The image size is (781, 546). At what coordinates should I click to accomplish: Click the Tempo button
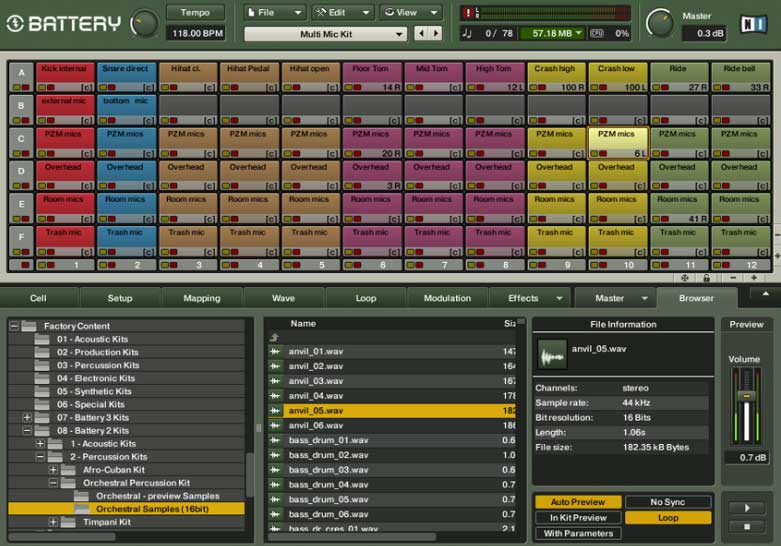195,12
